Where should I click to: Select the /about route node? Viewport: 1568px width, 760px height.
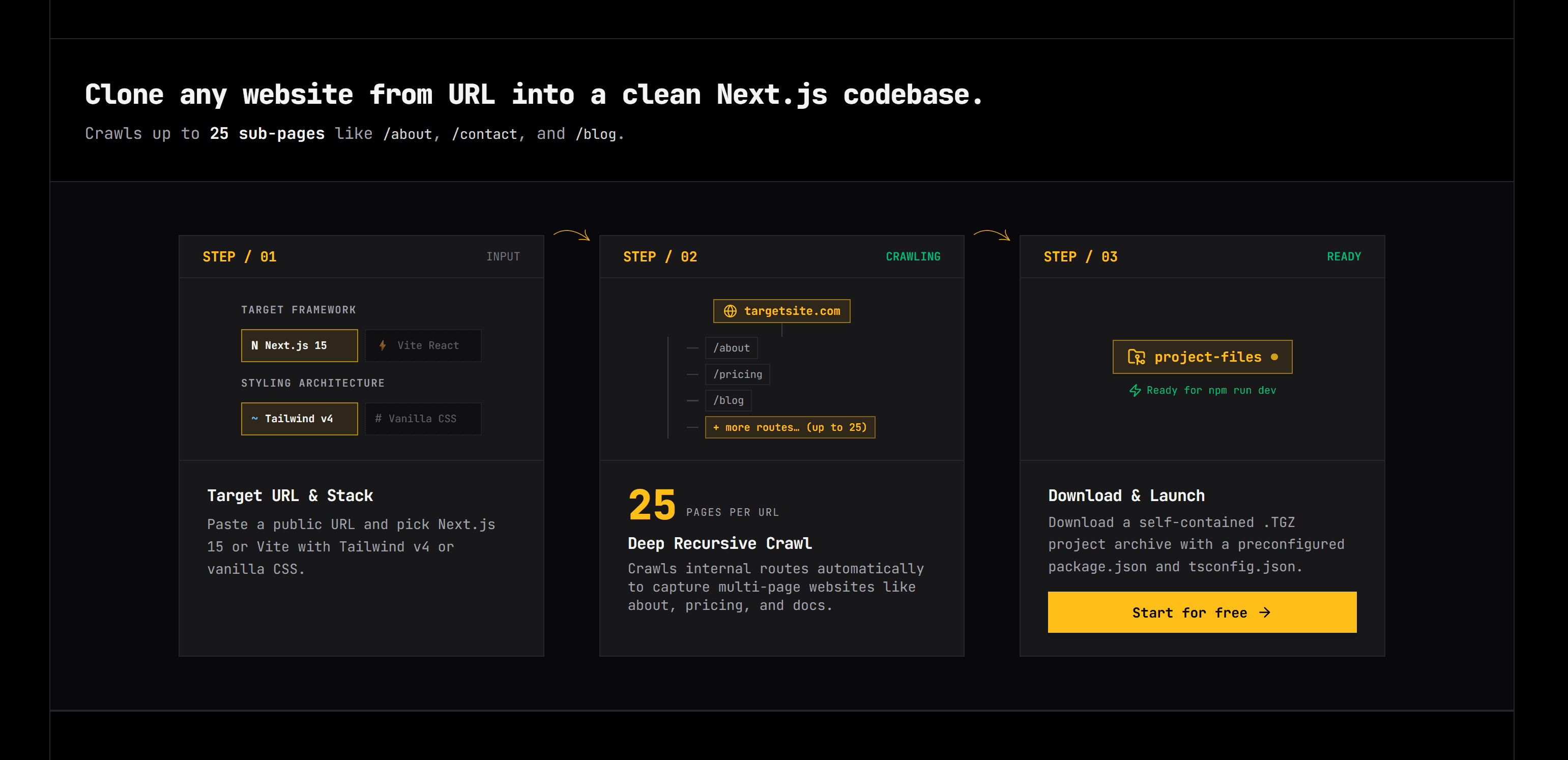[731, 348]
